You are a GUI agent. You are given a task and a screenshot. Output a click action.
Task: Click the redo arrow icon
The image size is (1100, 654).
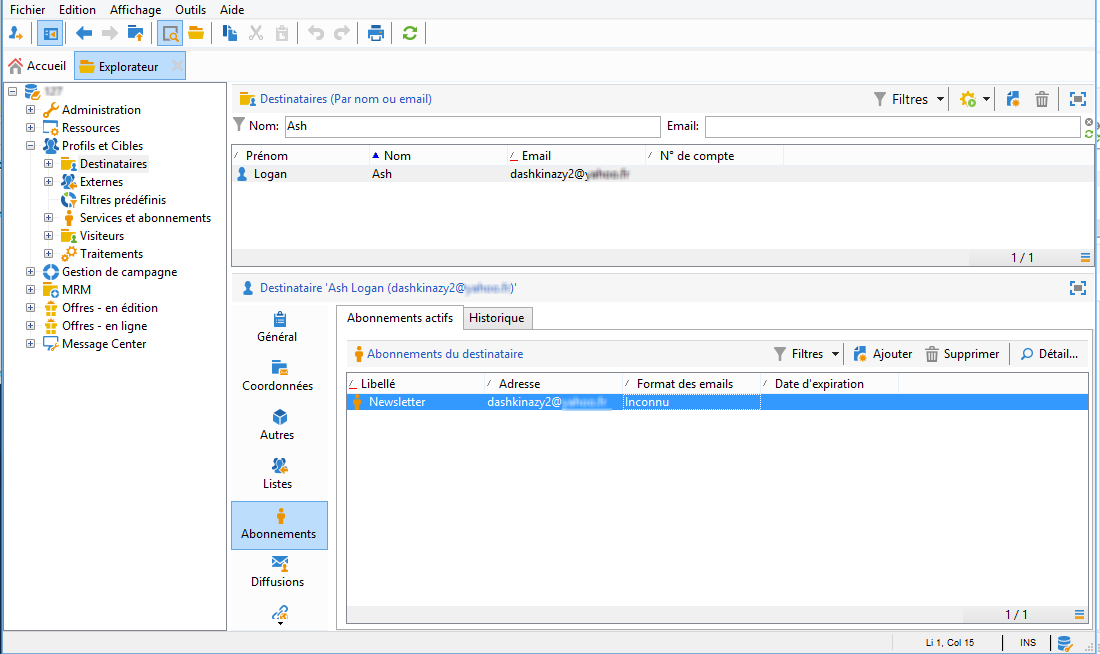click(342, 33)
